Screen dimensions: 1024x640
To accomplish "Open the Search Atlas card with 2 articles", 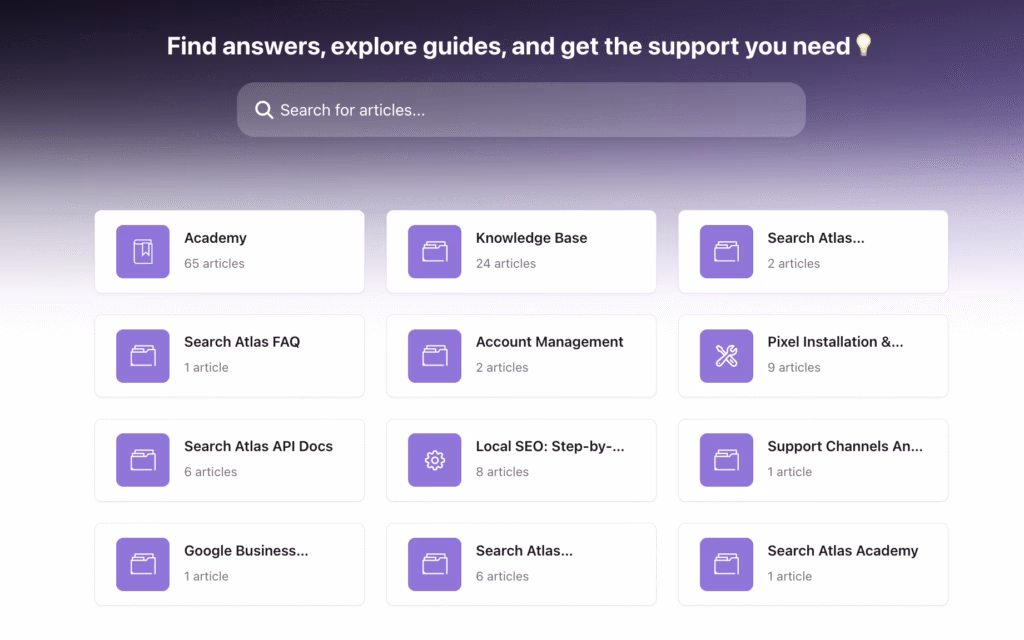I will (x=815, y=238).
